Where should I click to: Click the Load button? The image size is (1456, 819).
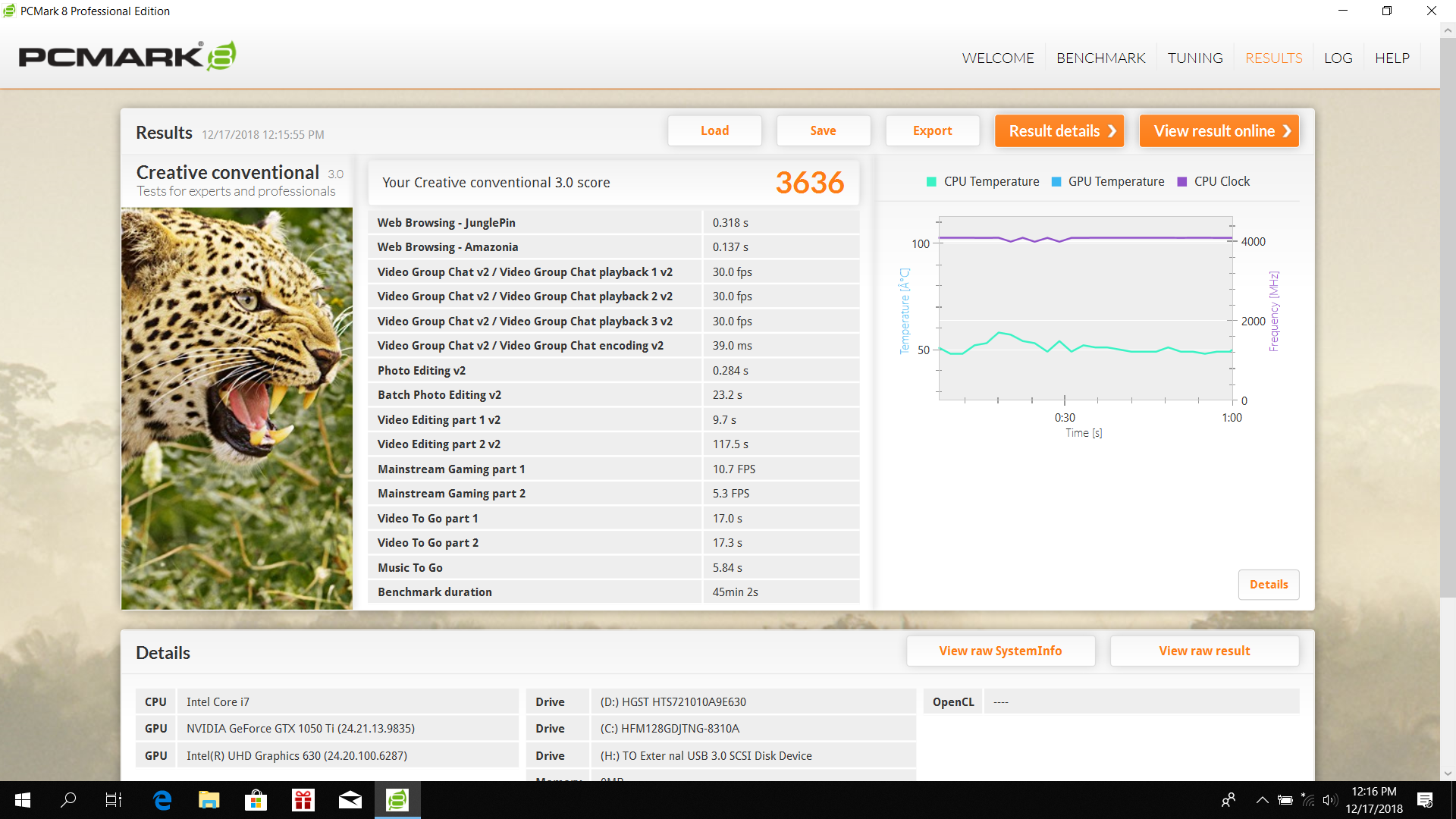pos(714,130)
